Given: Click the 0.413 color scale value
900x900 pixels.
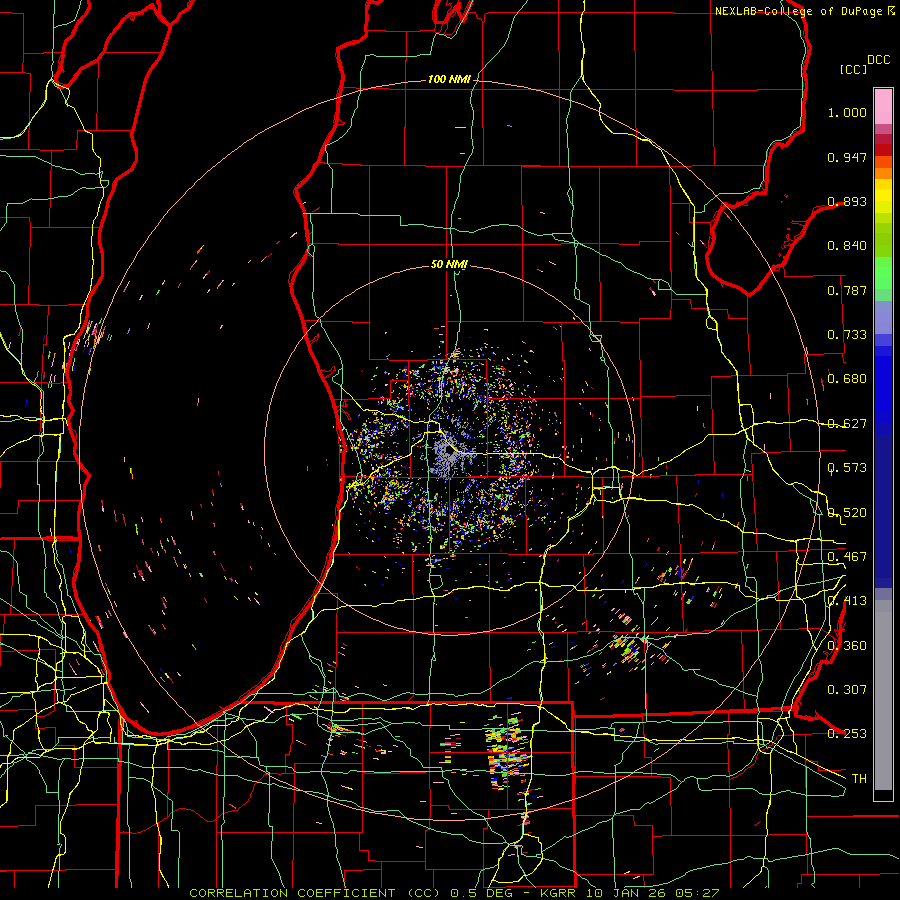Looking at the screenshot, I should [847, 601].
